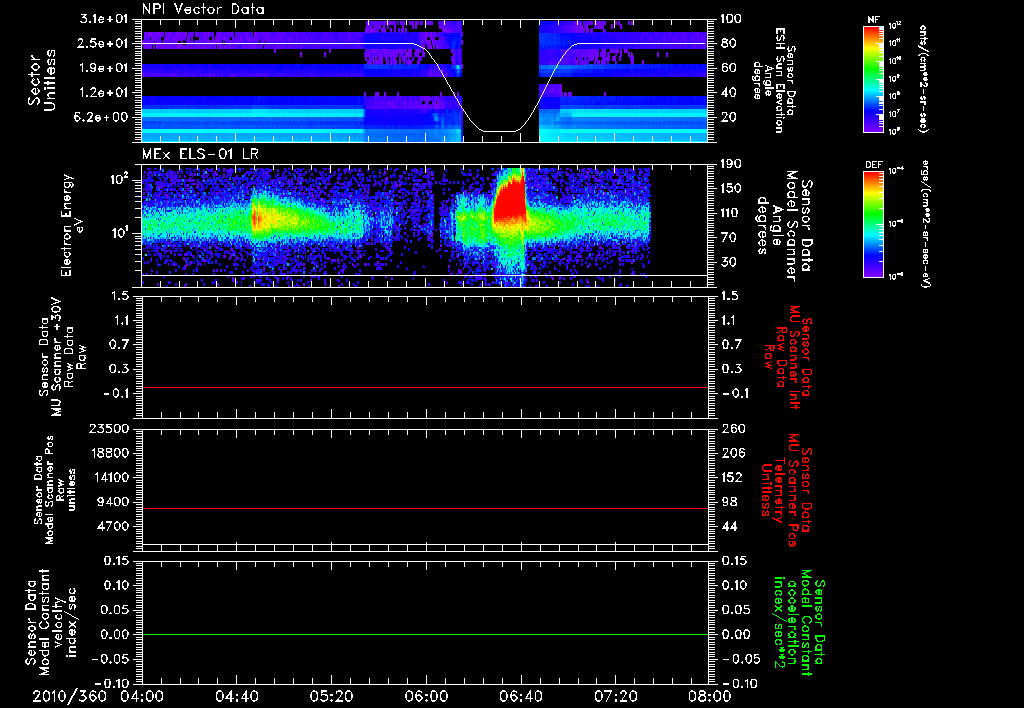The height and width of the screenshot is (708, 1024).
Task: Click the 'Model Scanner Pos Raw' axis label
Action: click(55, 490)
